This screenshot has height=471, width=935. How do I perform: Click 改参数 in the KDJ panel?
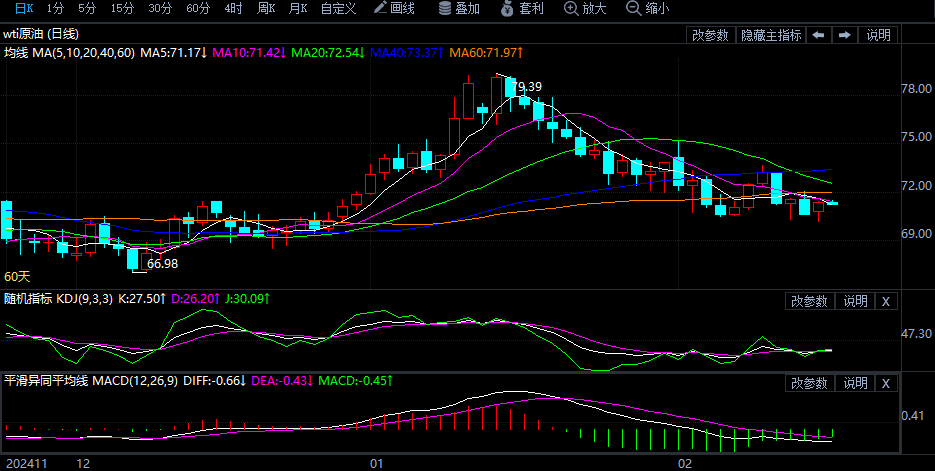[809, 301]
